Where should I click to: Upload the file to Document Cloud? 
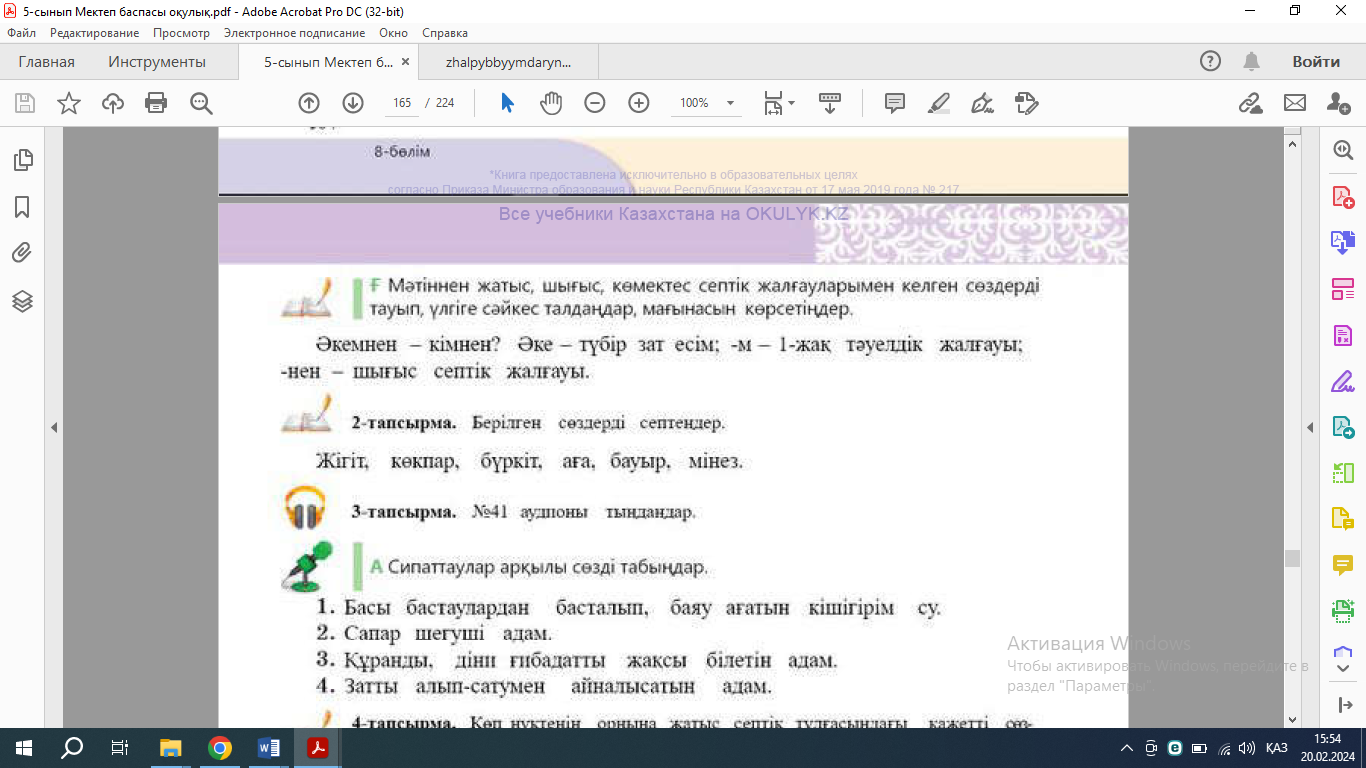[113, 103]
